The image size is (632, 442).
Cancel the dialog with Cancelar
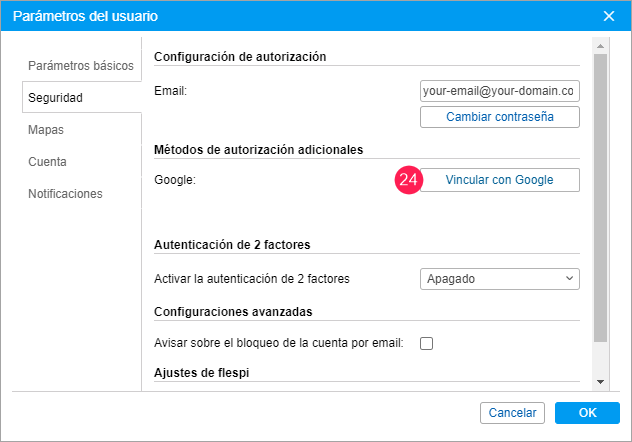tap(512, 413)
